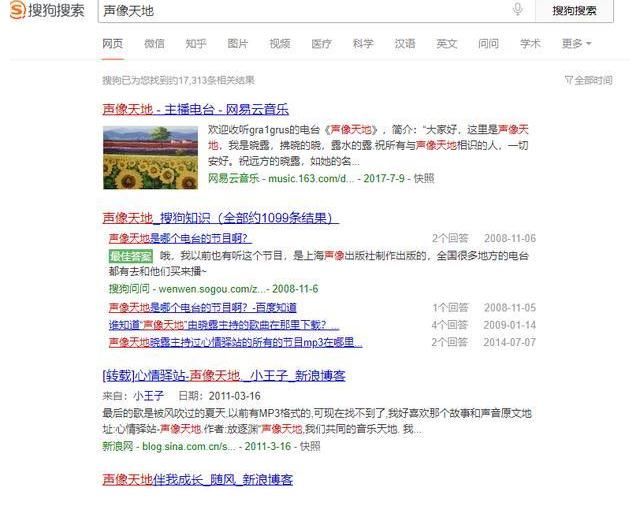Open 声像天地_搜狗知识 result heading
640x509 pixels.
click(x=220, y=218)
